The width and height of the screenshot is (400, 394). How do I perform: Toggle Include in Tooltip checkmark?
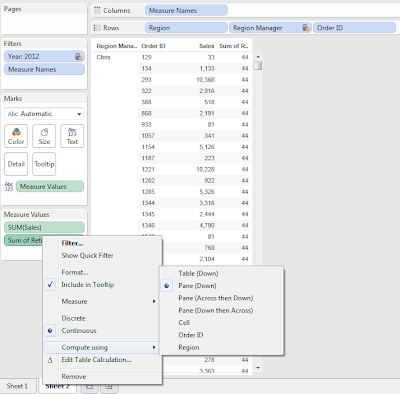click(x=50, y=285)
